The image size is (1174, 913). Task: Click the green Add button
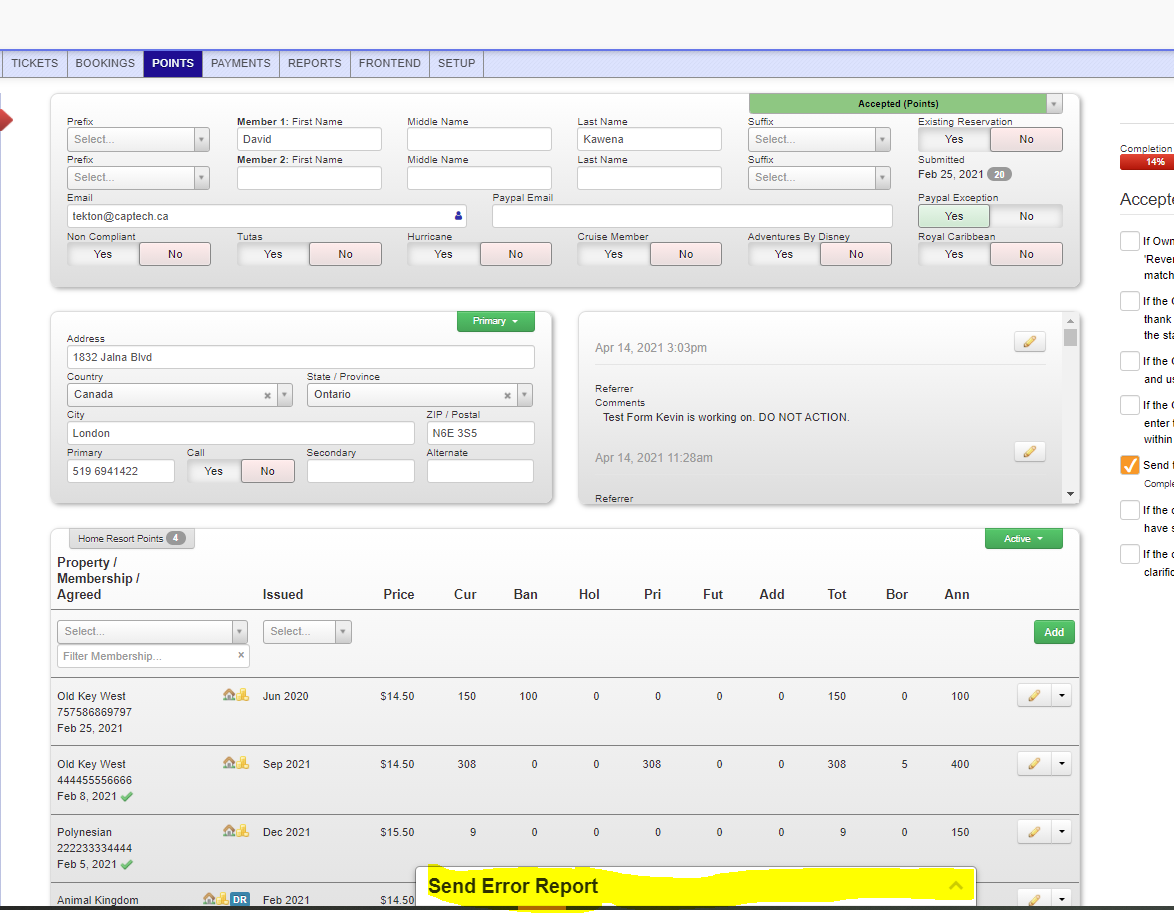coord(1054,632)
